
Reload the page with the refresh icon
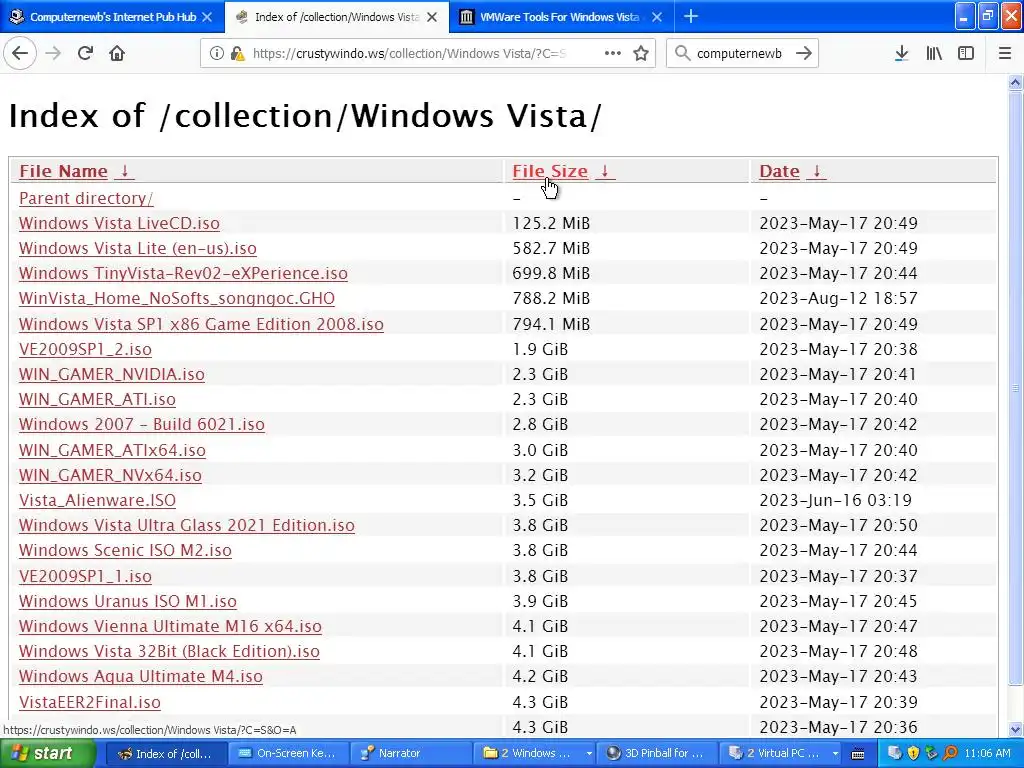coord(85,53)
